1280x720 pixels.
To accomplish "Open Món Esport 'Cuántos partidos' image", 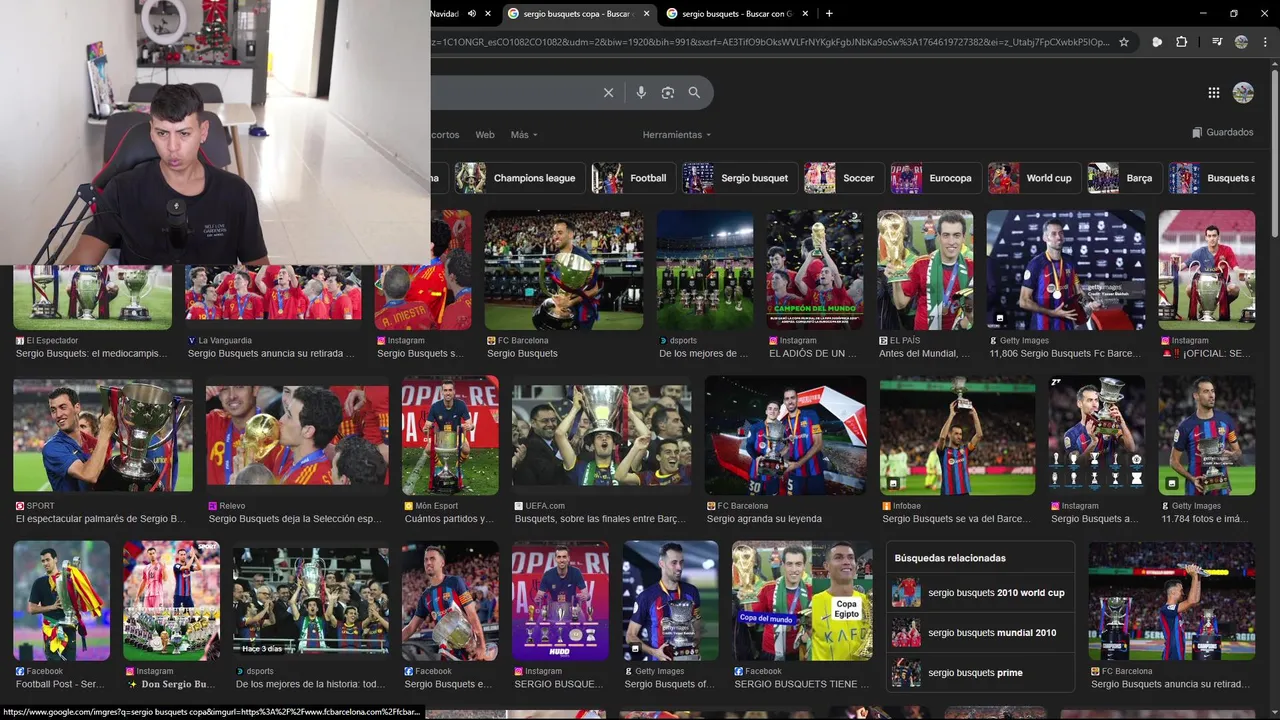I will click(x=450, y=436).
